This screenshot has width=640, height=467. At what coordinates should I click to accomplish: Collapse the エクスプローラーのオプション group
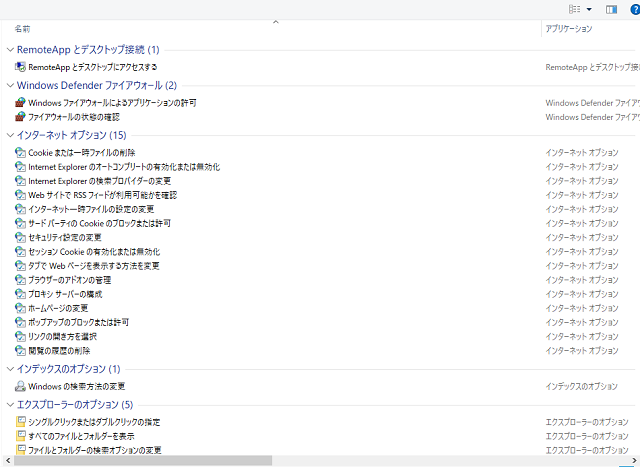[x=10, y=405]
